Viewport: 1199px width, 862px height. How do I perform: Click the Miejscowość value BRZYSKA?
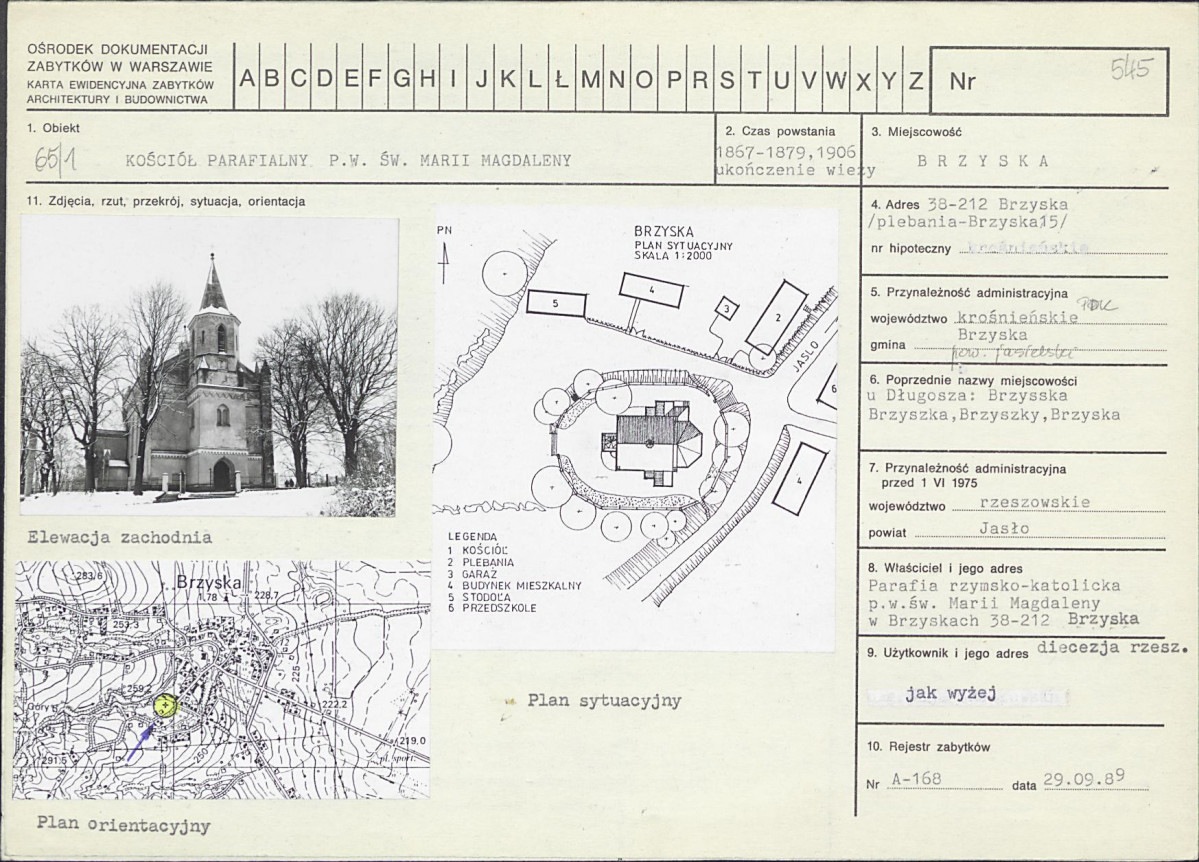click(x=983, y=161)
